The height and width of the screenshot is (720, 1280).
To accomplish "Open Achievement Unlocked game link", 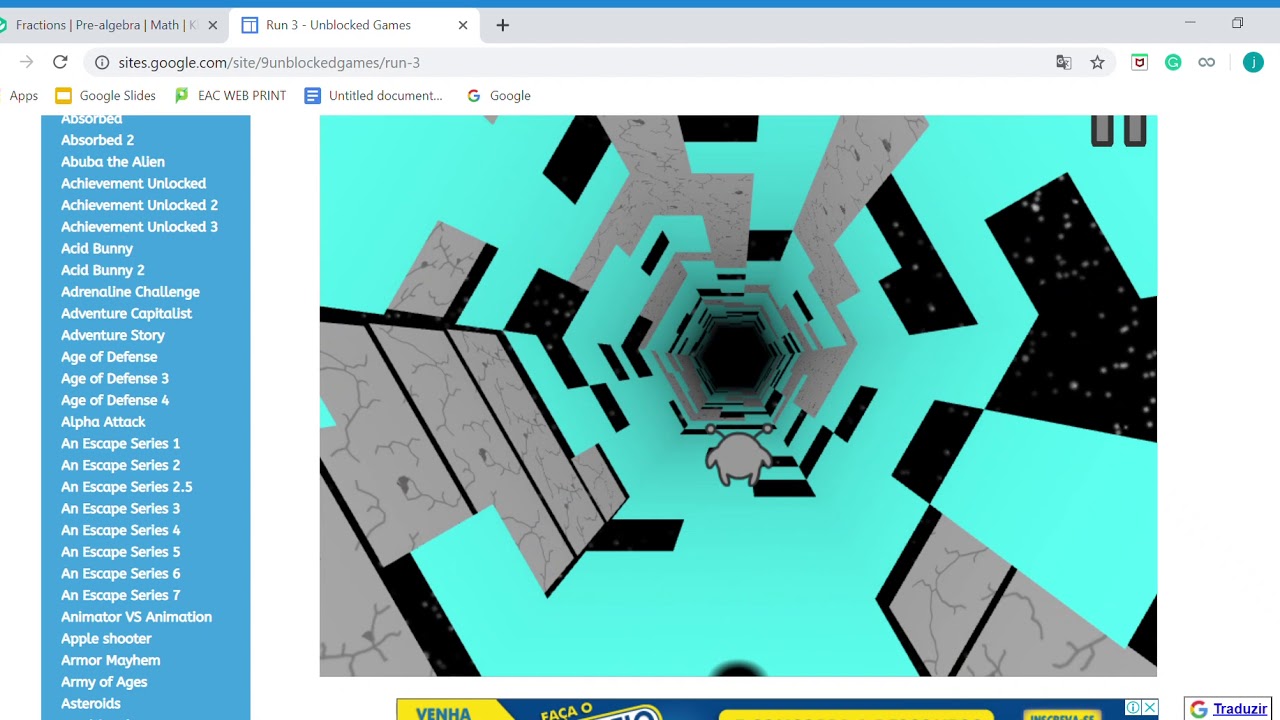I will (133, 183).
